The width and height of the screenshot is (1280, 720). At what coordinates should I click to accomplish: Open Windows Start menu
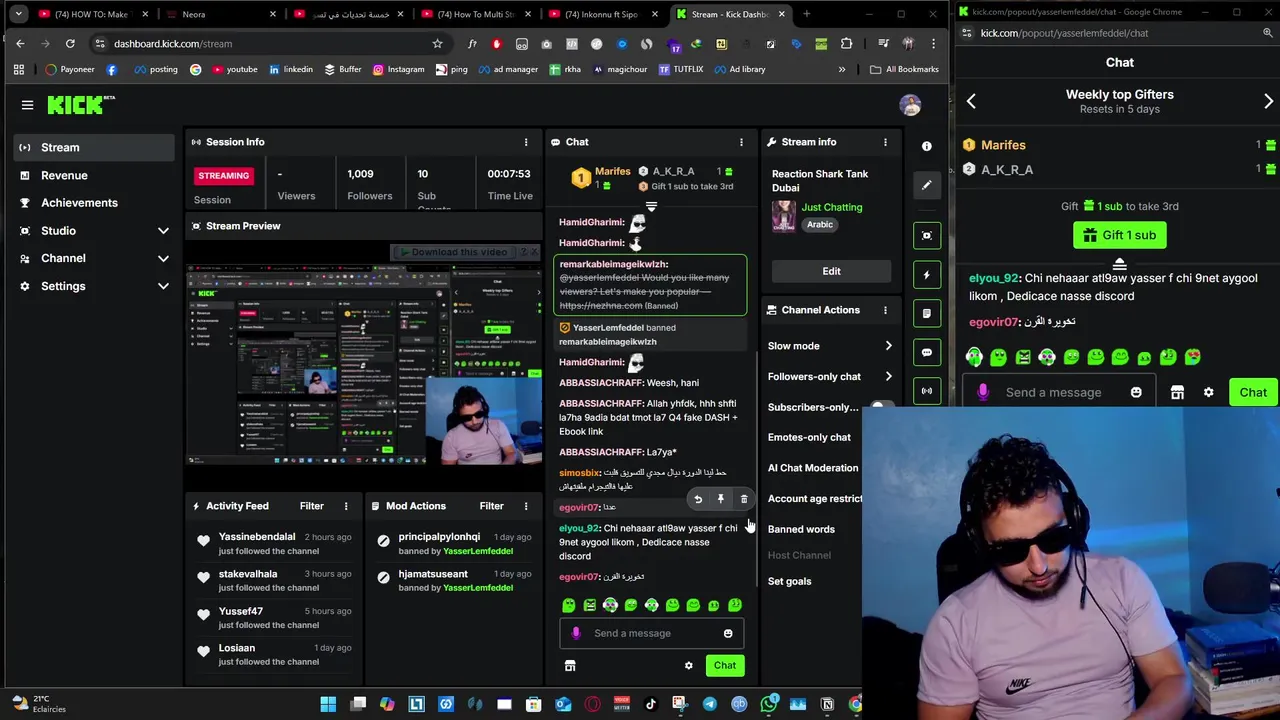click(328, 705)
